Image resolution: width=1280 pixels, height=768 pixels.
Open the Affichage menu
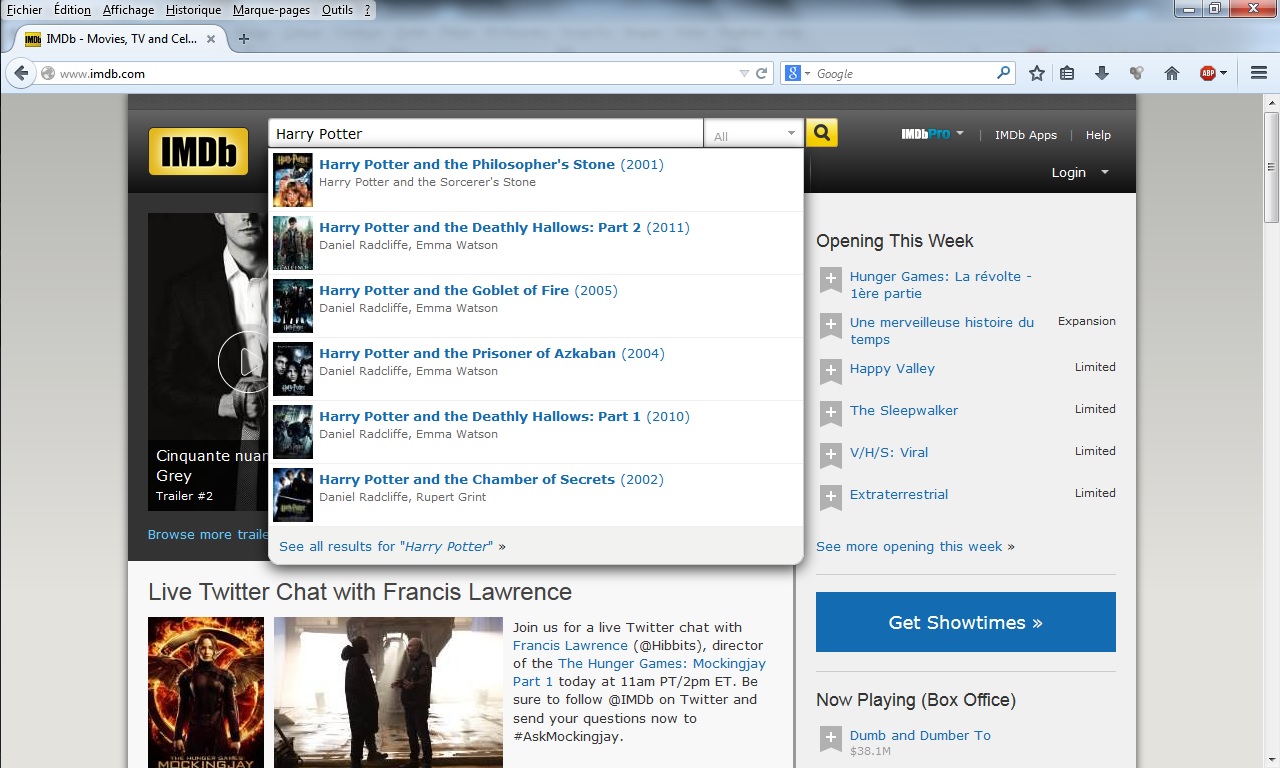(x=129, y=10)
